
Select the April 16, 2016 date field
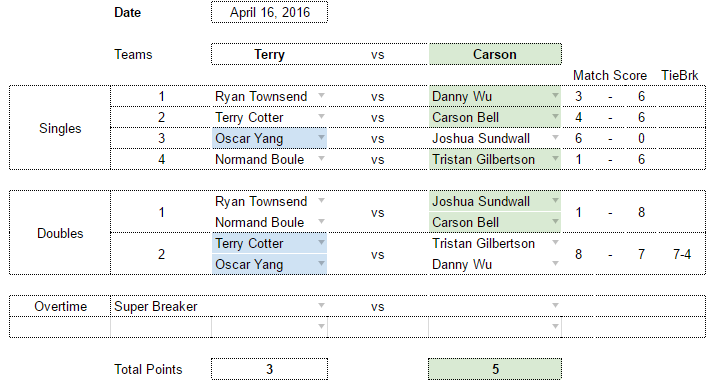269,12
